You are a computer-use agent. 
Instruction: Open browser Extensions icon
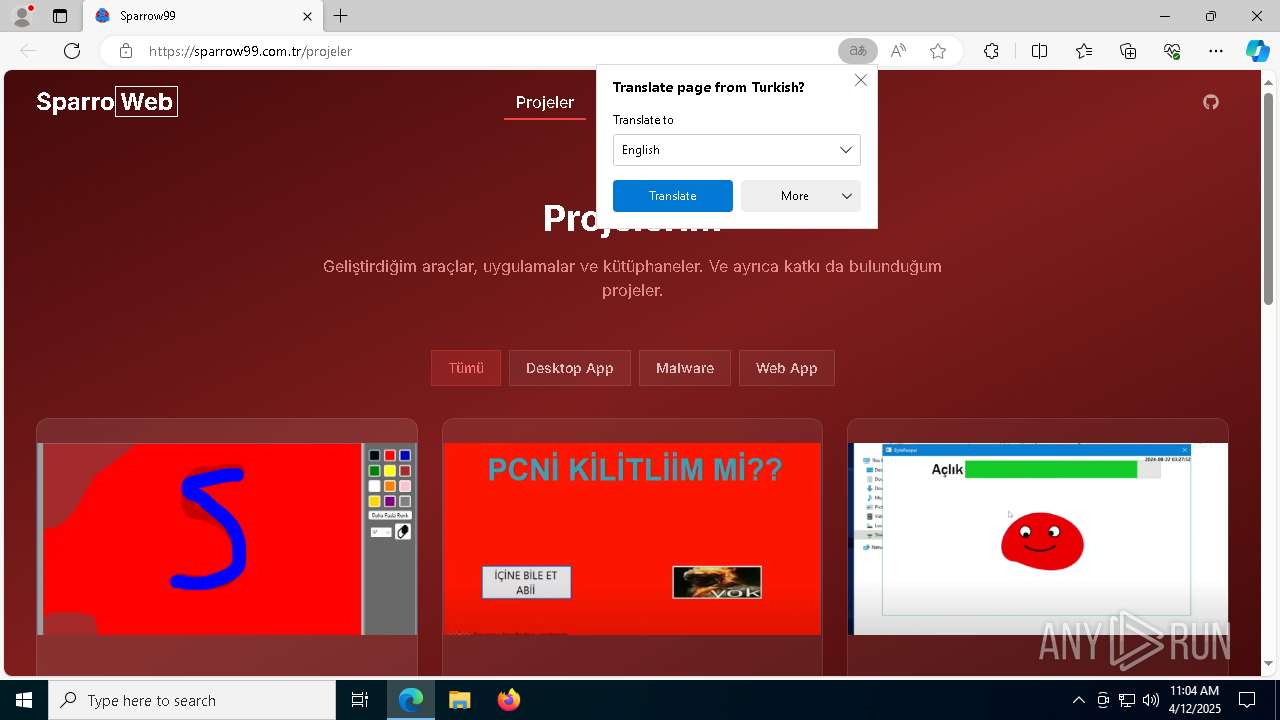991,51
